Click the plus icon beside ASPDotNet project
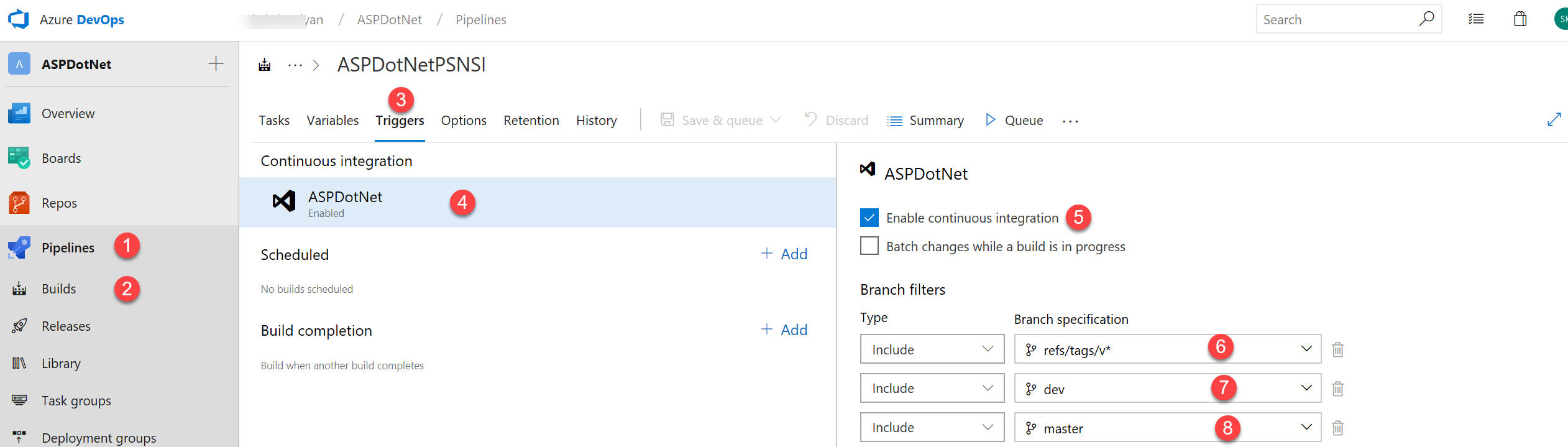Image resolution: width=1568 pixels, height=447 pixels. 216,63
